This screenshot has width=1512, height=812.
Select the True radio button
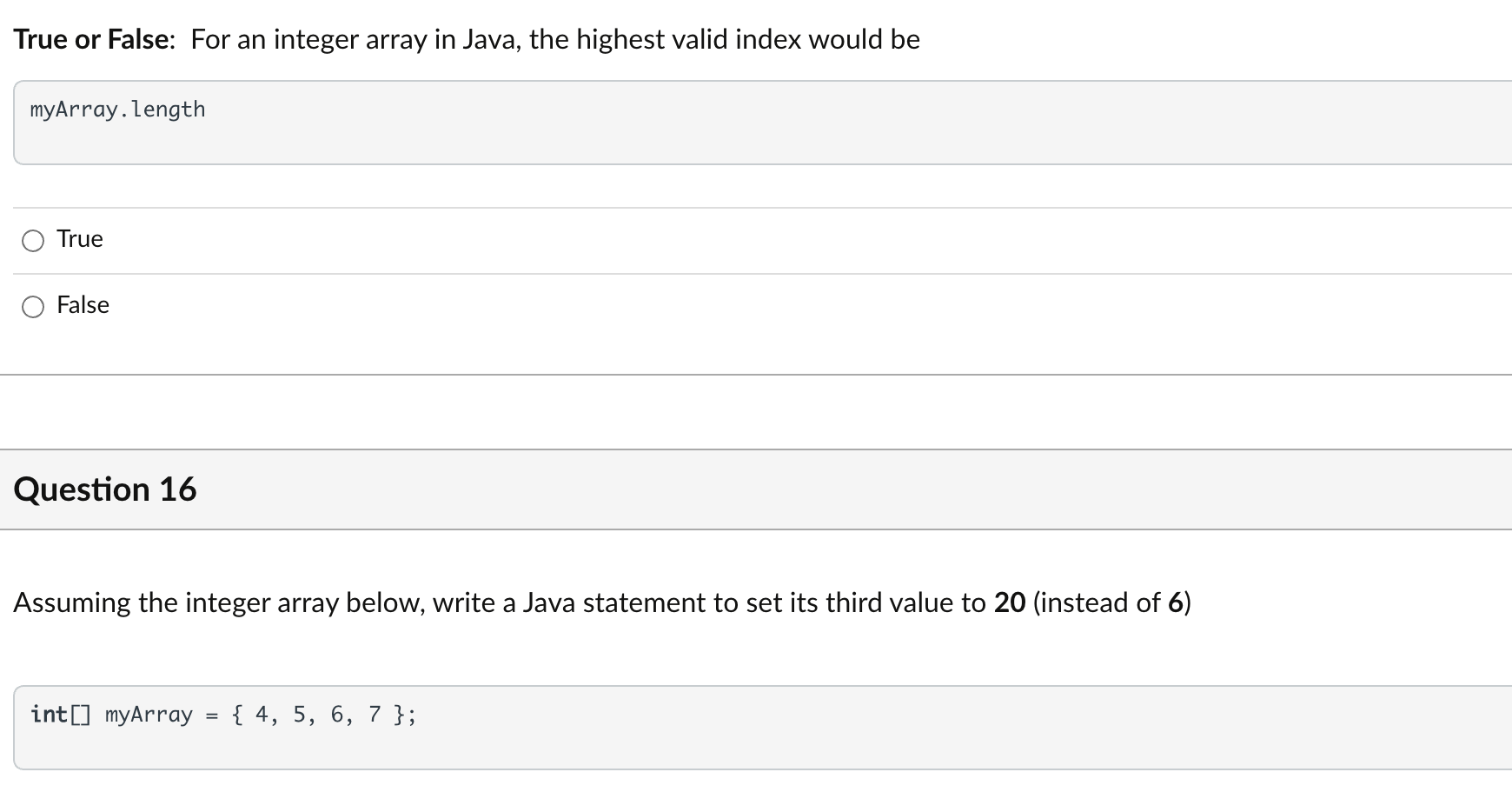(33, 241)
